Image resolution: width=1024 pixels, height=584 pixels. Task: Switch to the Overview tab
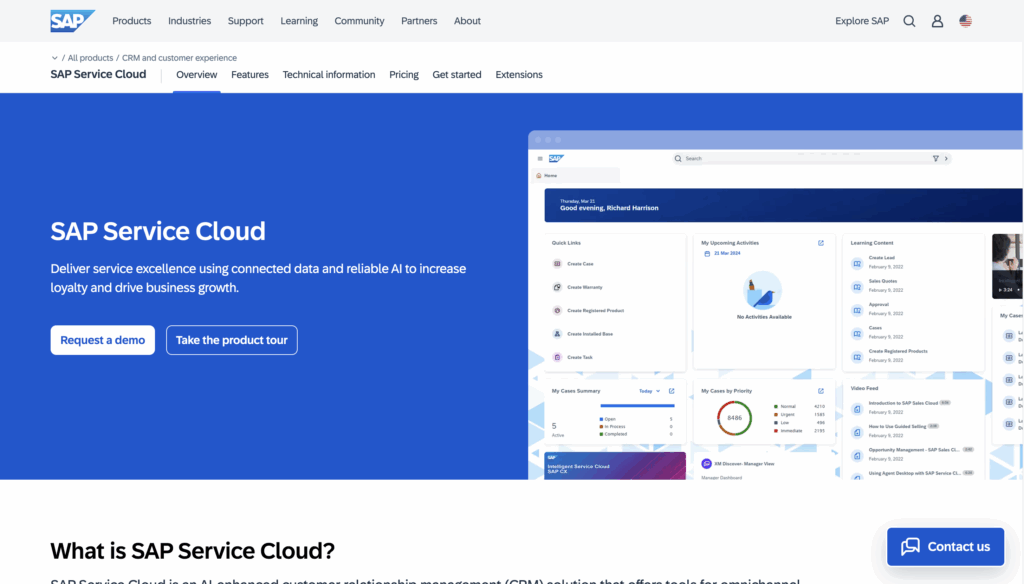click(x=197, y=75)
